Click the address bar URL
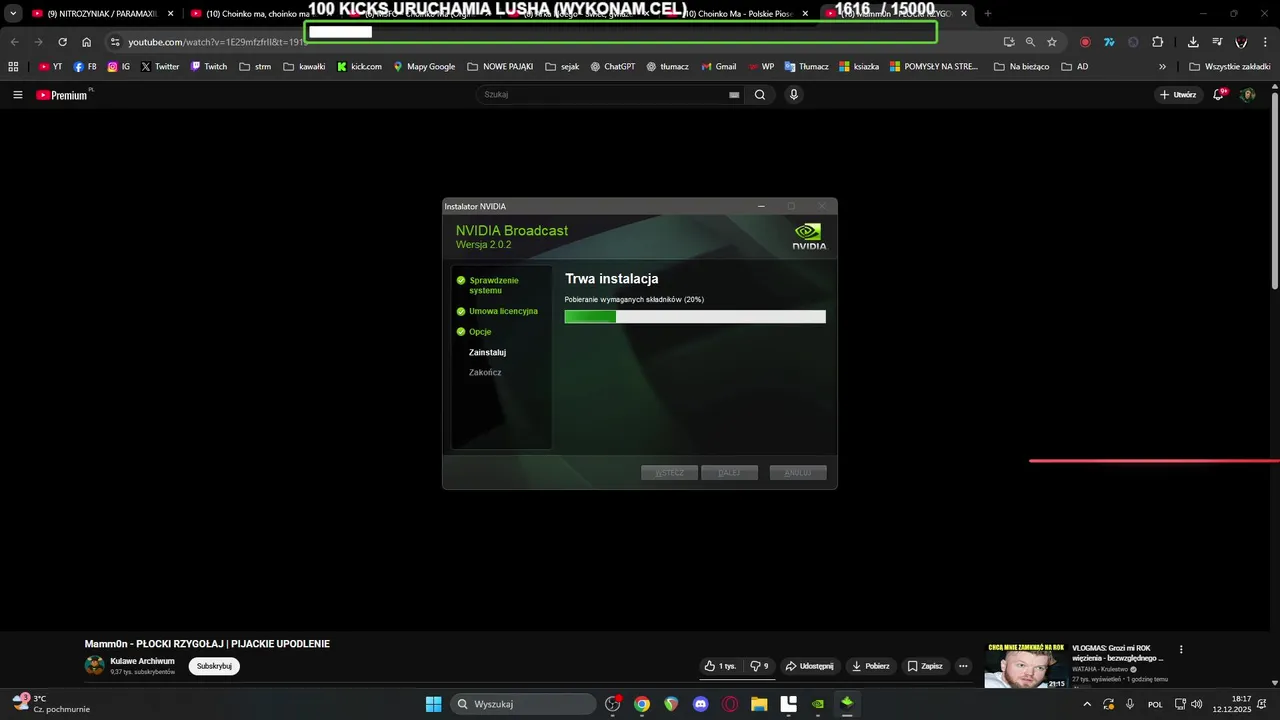 pos(217,42)
